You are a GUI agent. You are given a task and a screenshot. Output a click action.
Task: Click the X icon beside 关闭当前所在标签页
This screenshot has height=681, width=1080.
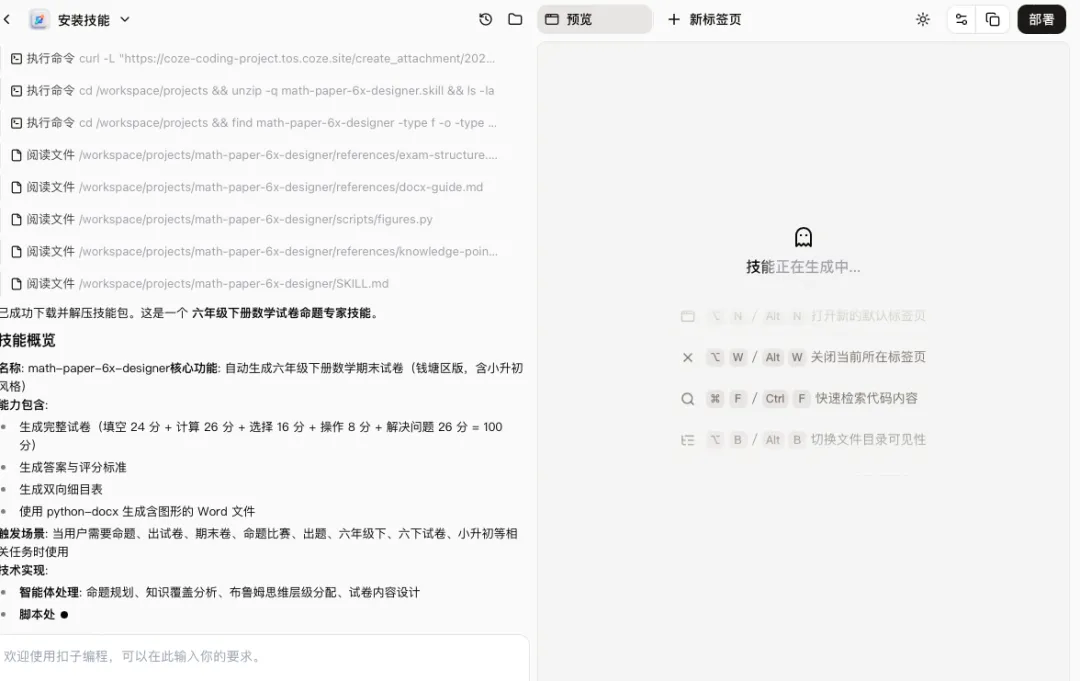[x=687, y=357]
